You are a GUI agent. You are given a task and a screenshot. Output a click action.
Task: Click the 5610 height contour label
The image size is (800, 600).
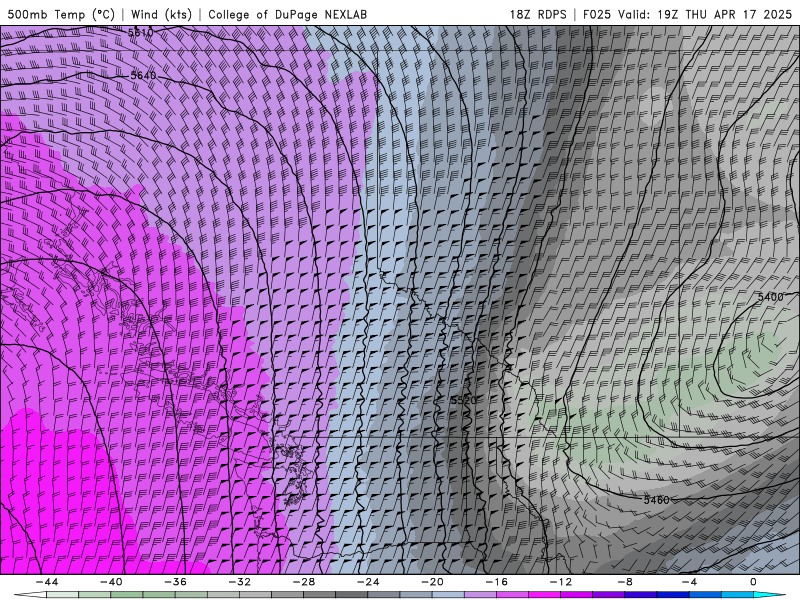click(x=140, y=33)
